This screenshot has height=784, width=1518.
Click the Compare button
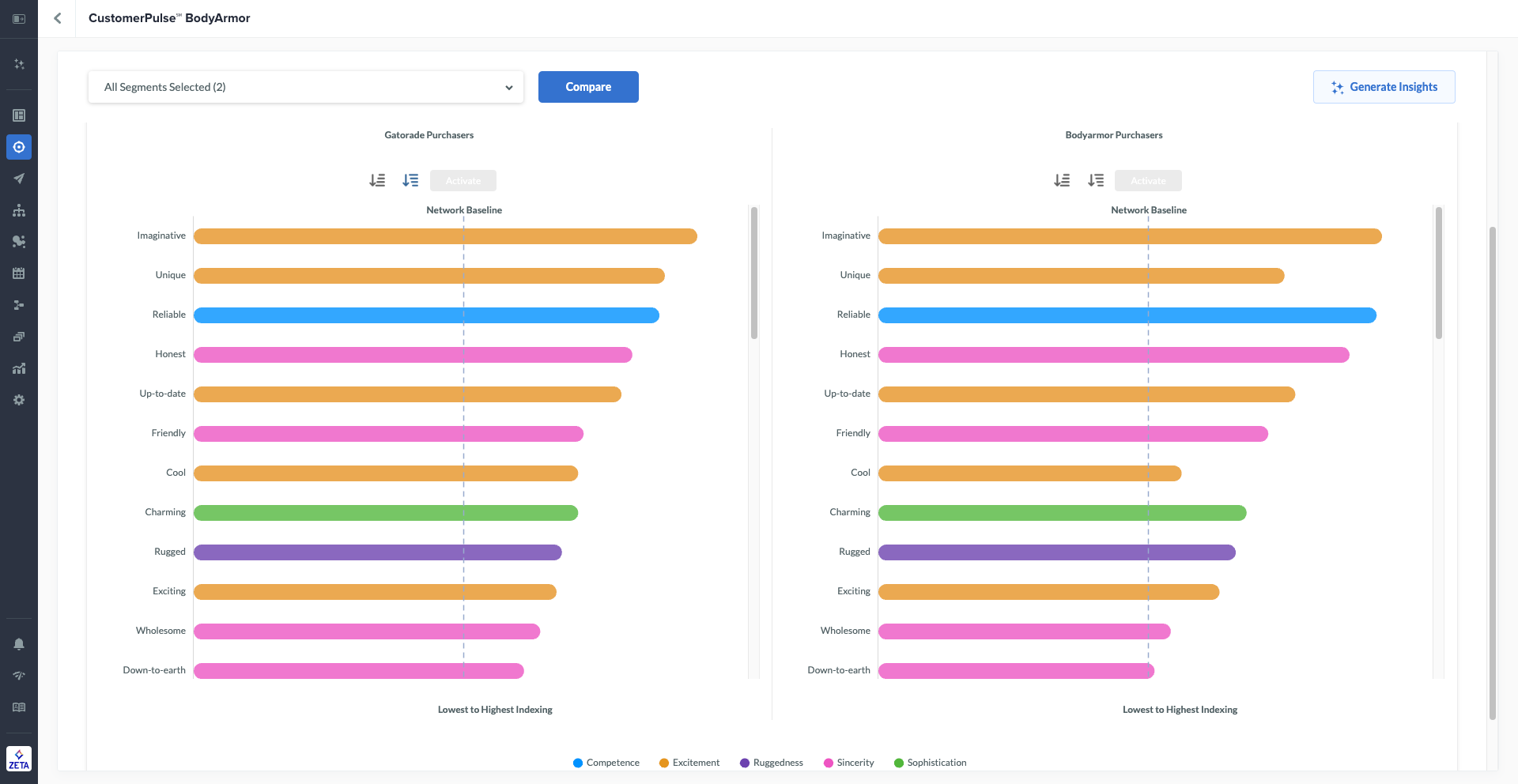588,87
